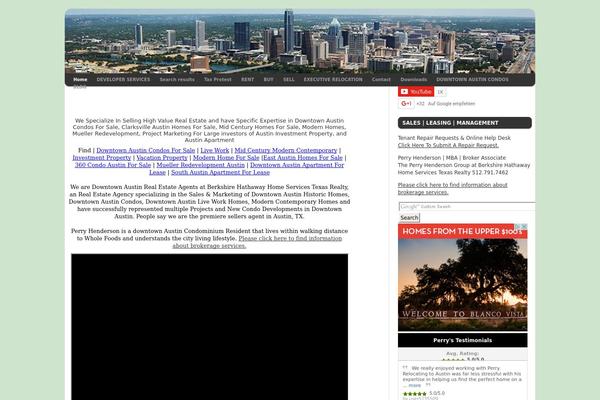
Task: Click the Google +1 button
Action: [x=406, y=104]
